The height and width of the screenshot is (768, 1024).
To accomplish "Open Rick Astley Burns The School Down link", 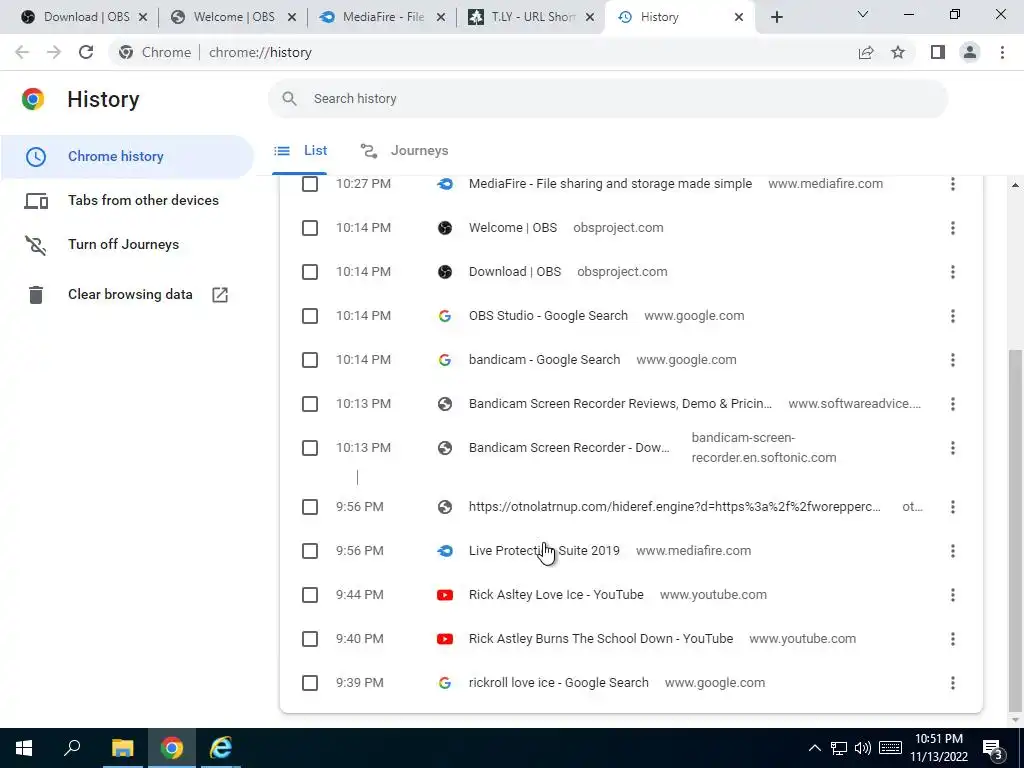I will click(x=601, y=639).
